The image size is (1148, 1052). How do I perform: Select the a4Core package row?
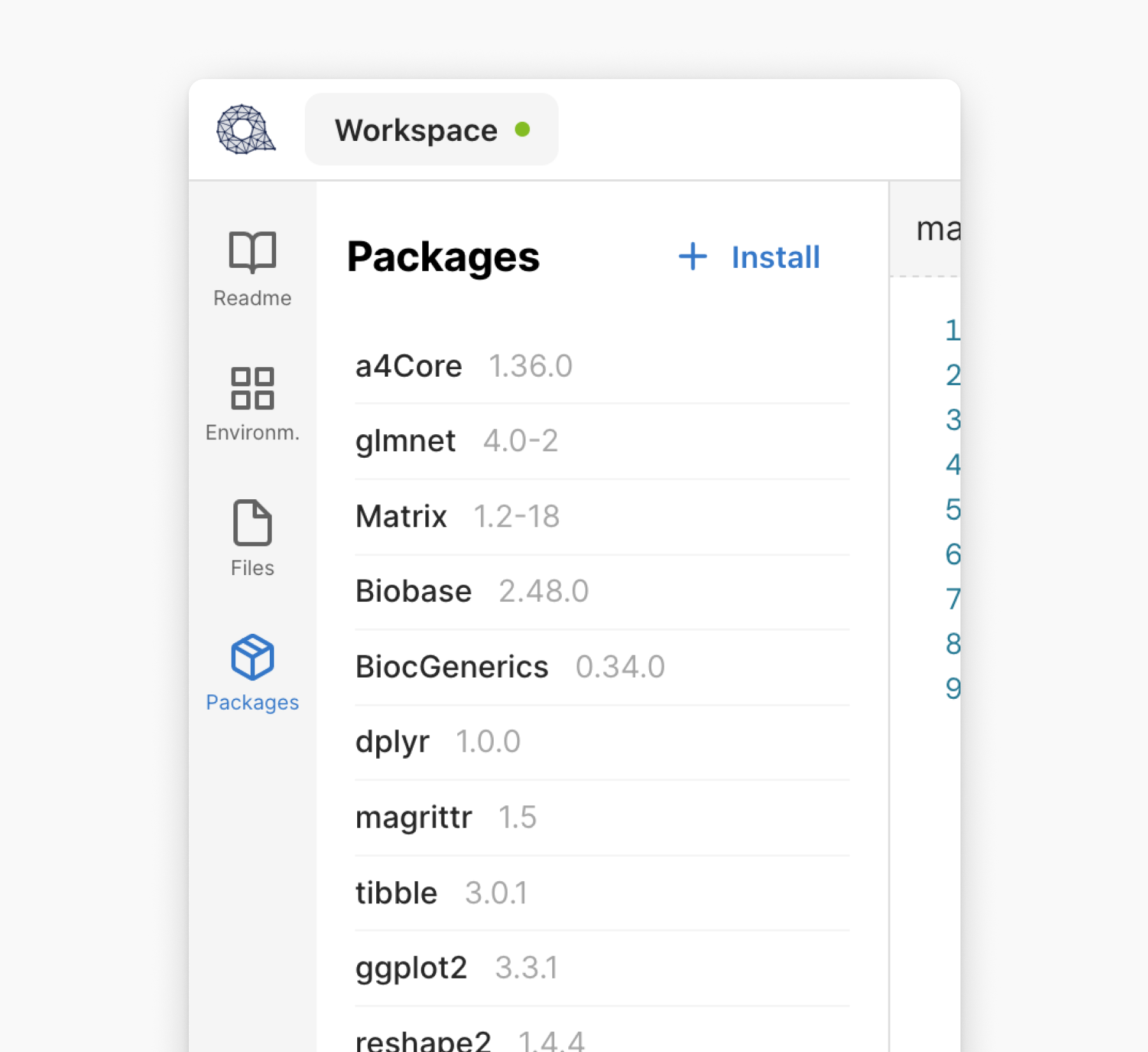[602, 367]
